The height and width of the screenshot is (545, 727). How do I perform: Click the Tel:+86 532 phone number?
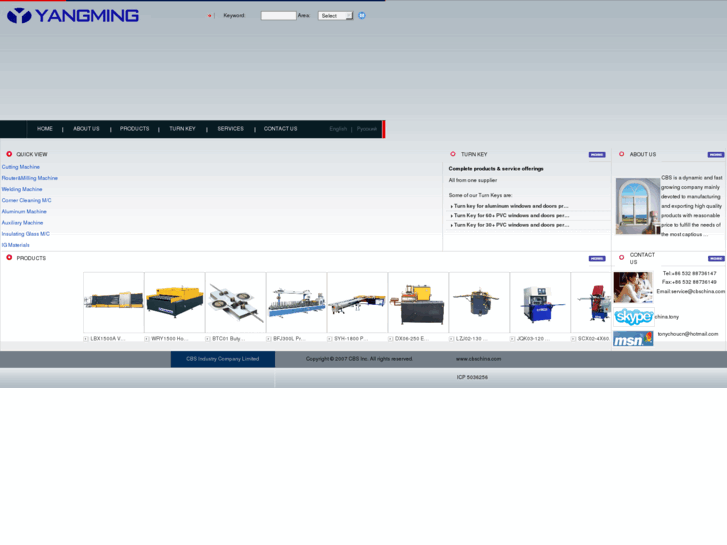tap(689, 274)
